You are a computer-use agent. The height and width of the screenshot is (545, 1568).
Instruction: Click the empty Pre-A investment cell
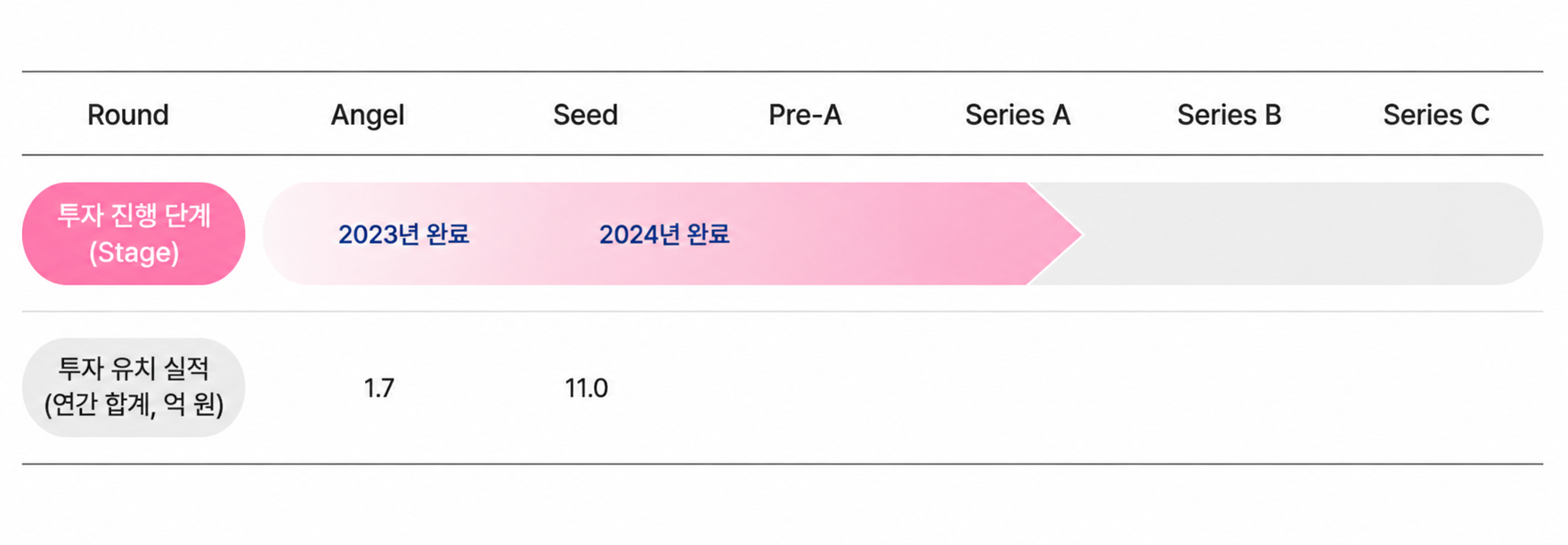(x=805, y=388)
